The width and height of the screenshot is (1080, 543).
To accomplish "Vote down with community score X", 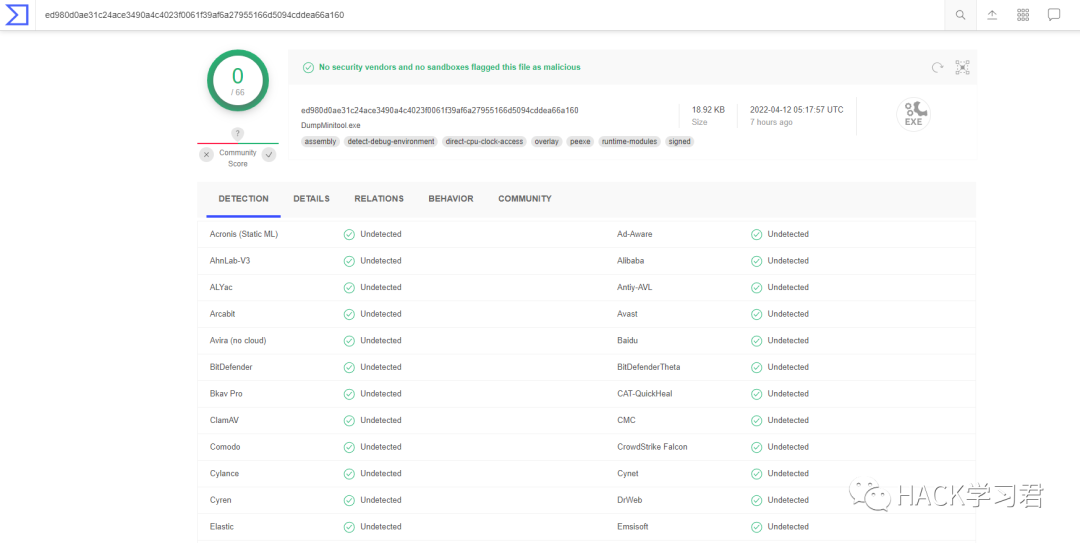I will 207,155.
